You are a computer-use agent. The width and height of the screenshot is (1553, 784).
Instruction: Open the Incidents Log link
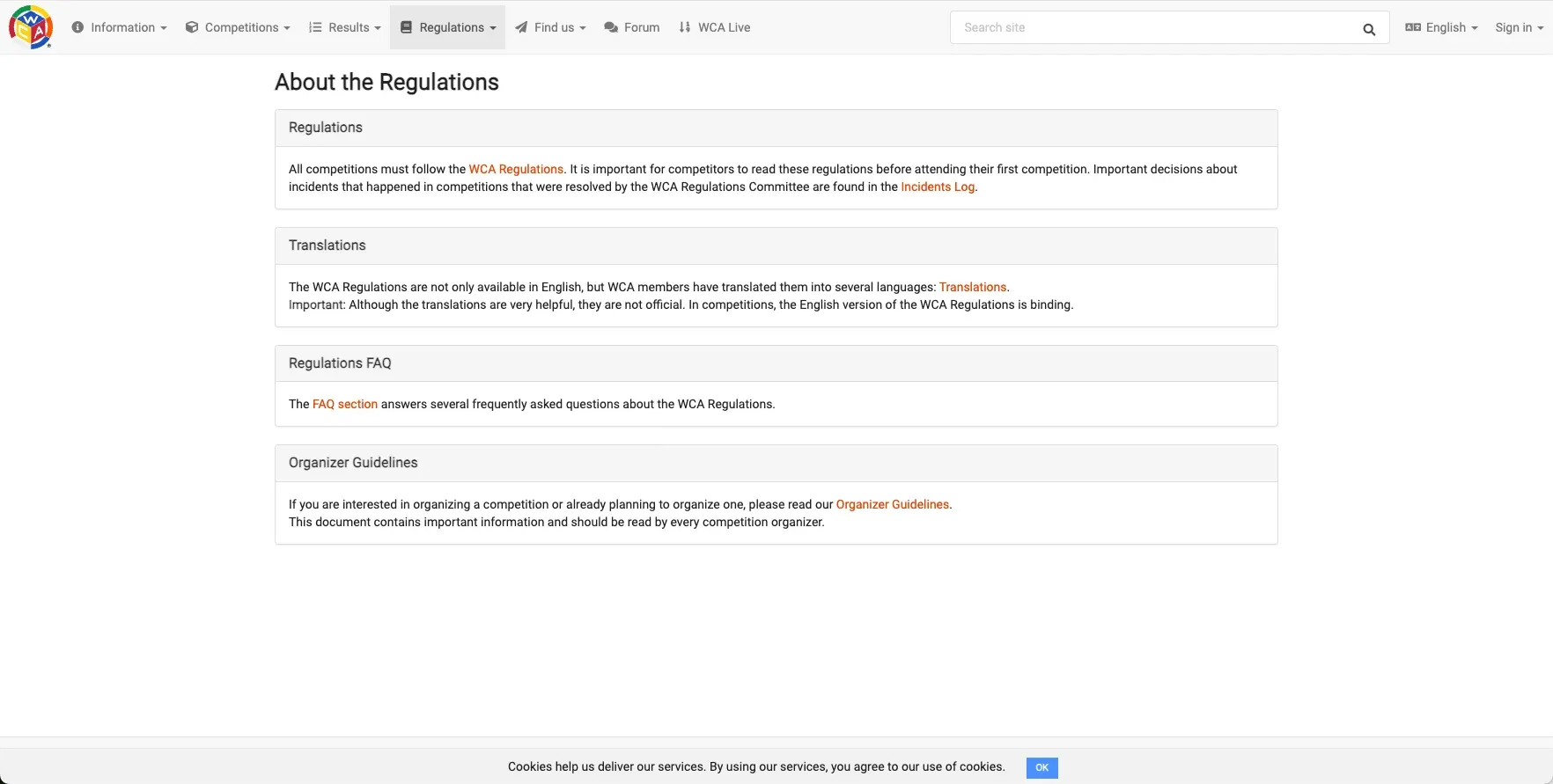(x=938, y=187)
